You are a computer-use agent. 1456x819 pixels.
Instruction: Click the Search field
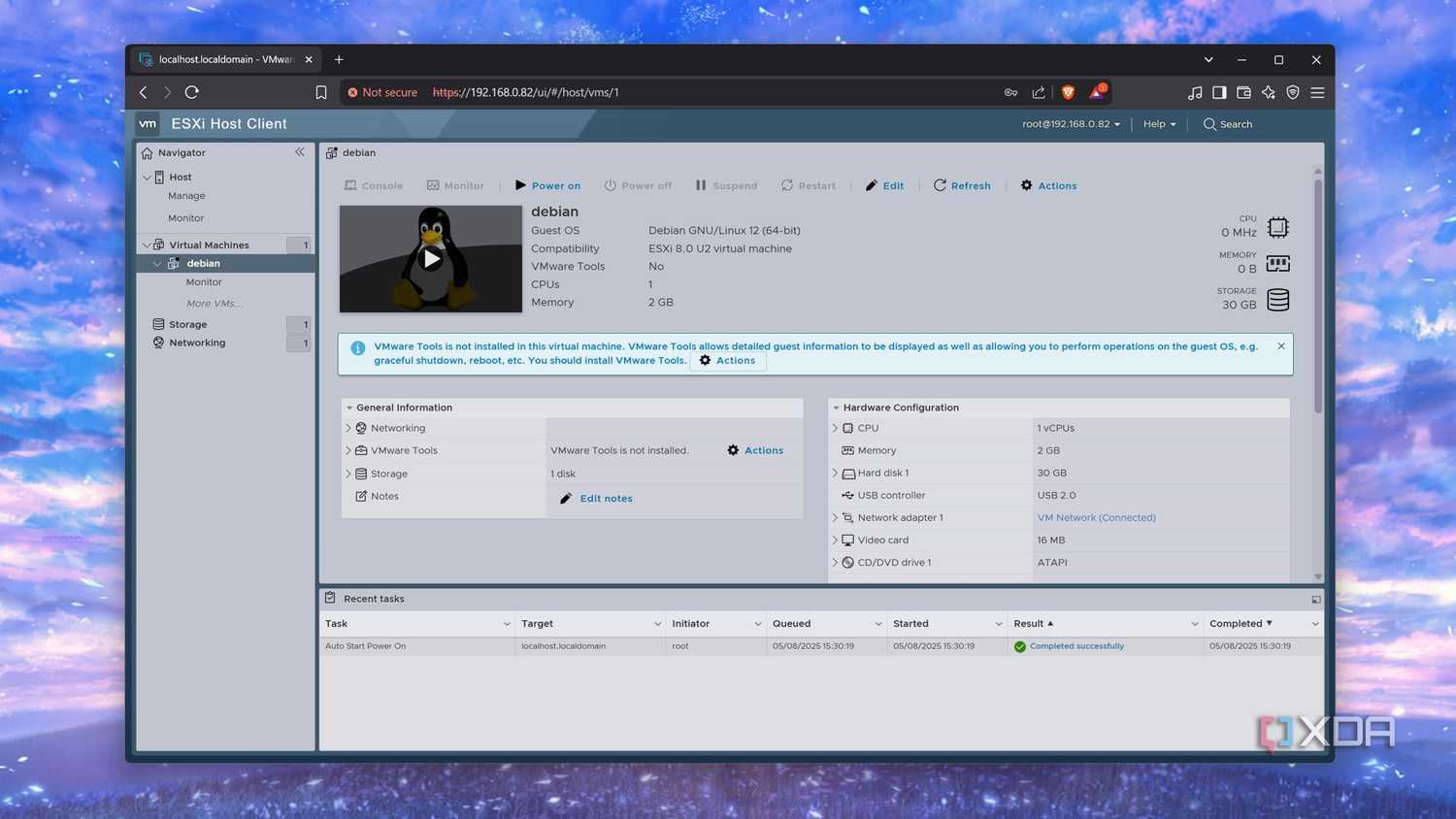[x=1228, y=124]
